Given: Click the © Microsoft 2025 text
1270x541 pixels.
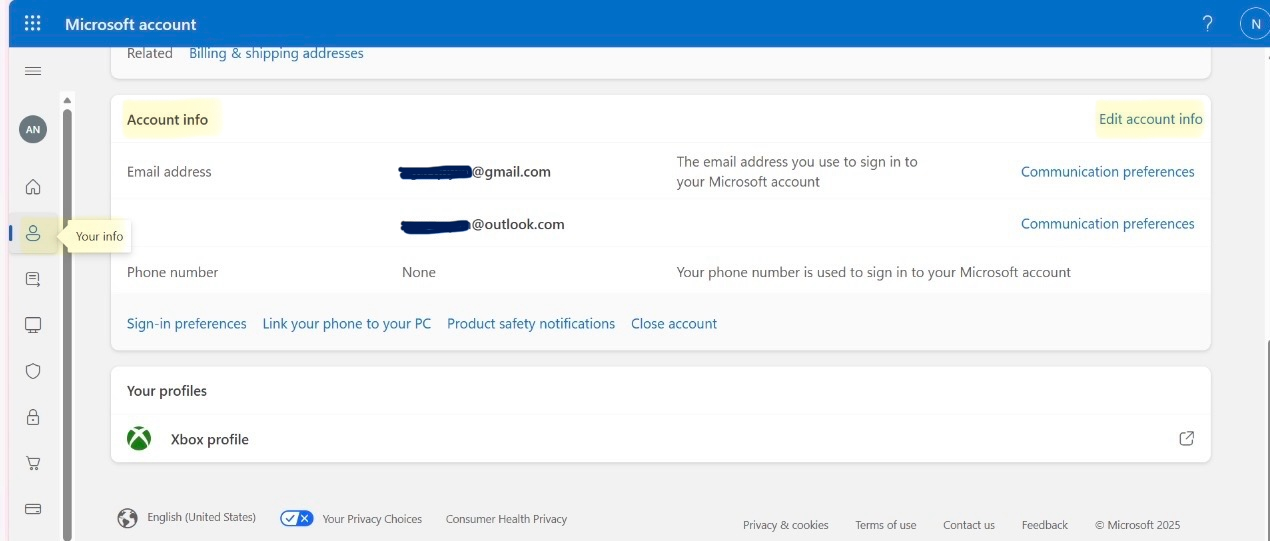Looking at the screenshot, I should (1137, 525).
